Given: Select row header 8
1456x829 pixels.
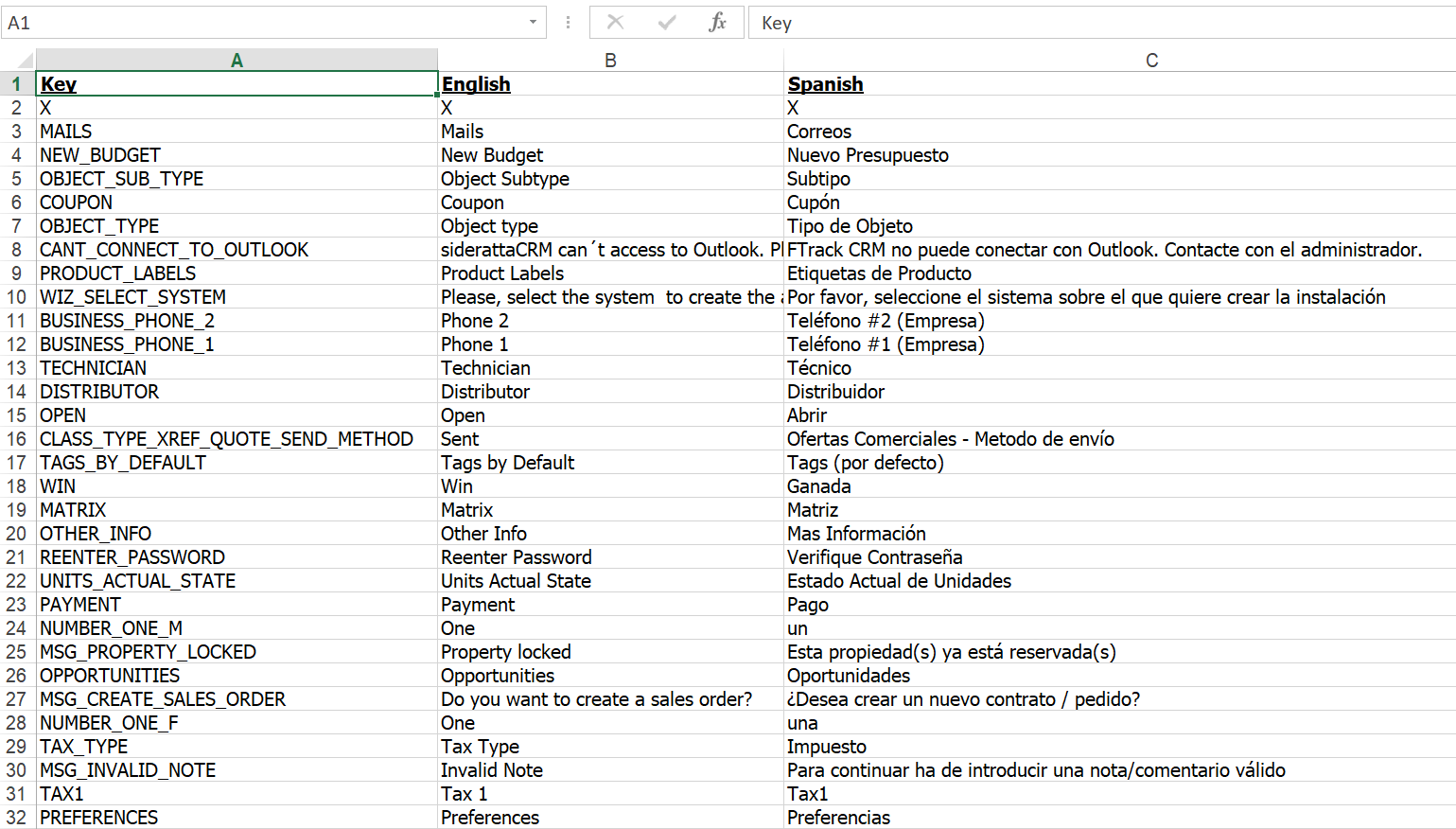Looking at the screenshot, I should point(17,250).
